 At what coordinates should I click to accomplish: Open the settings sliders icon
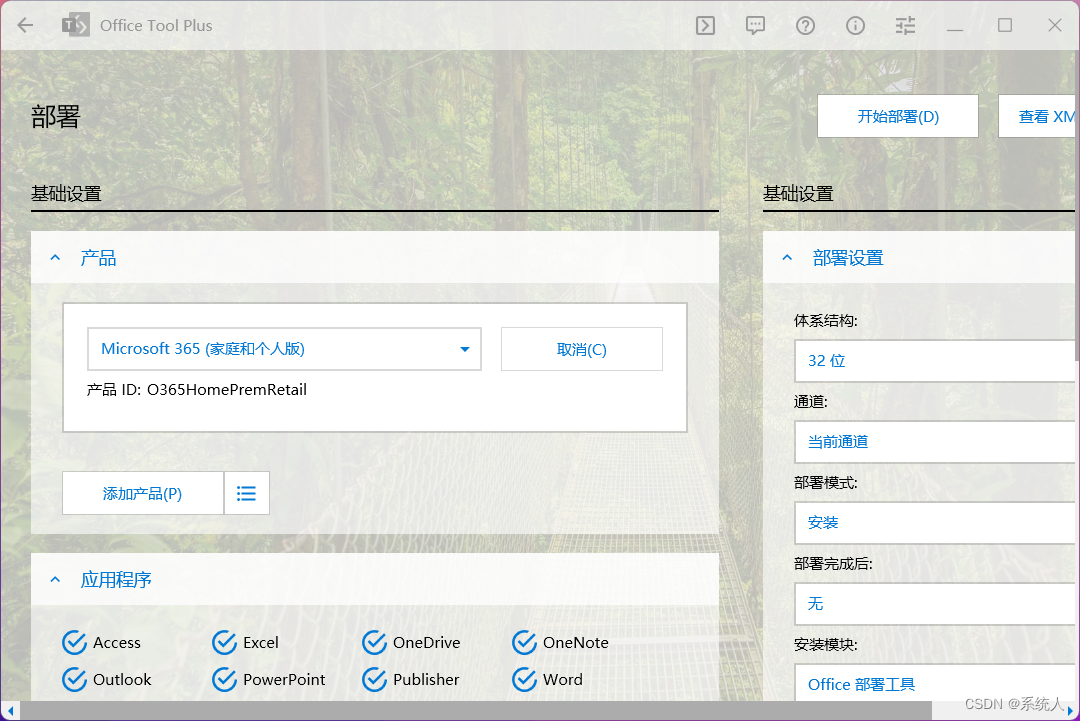(905, 25)
